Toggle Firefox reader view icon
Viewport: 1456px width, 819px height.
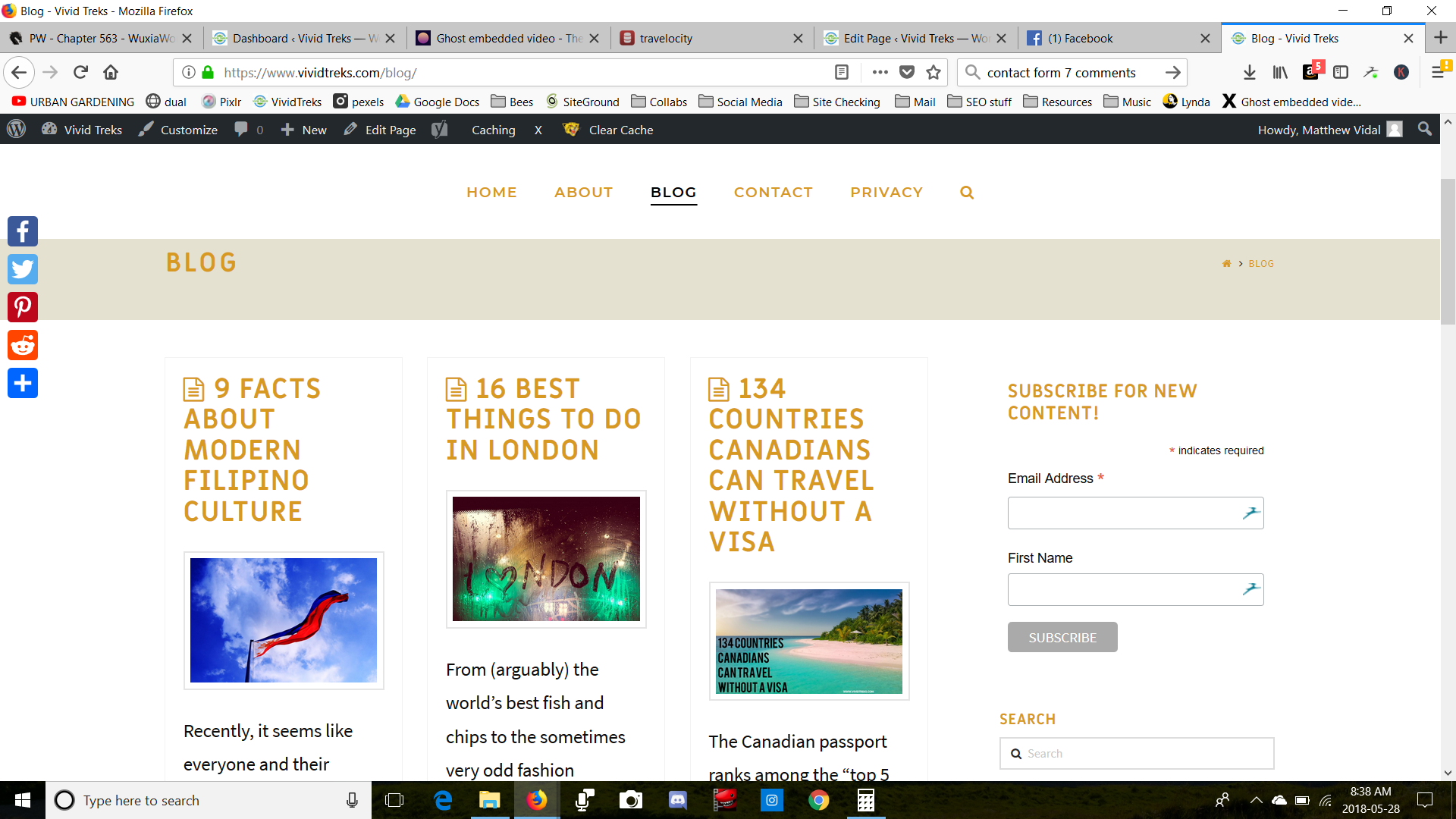(841, 72)
